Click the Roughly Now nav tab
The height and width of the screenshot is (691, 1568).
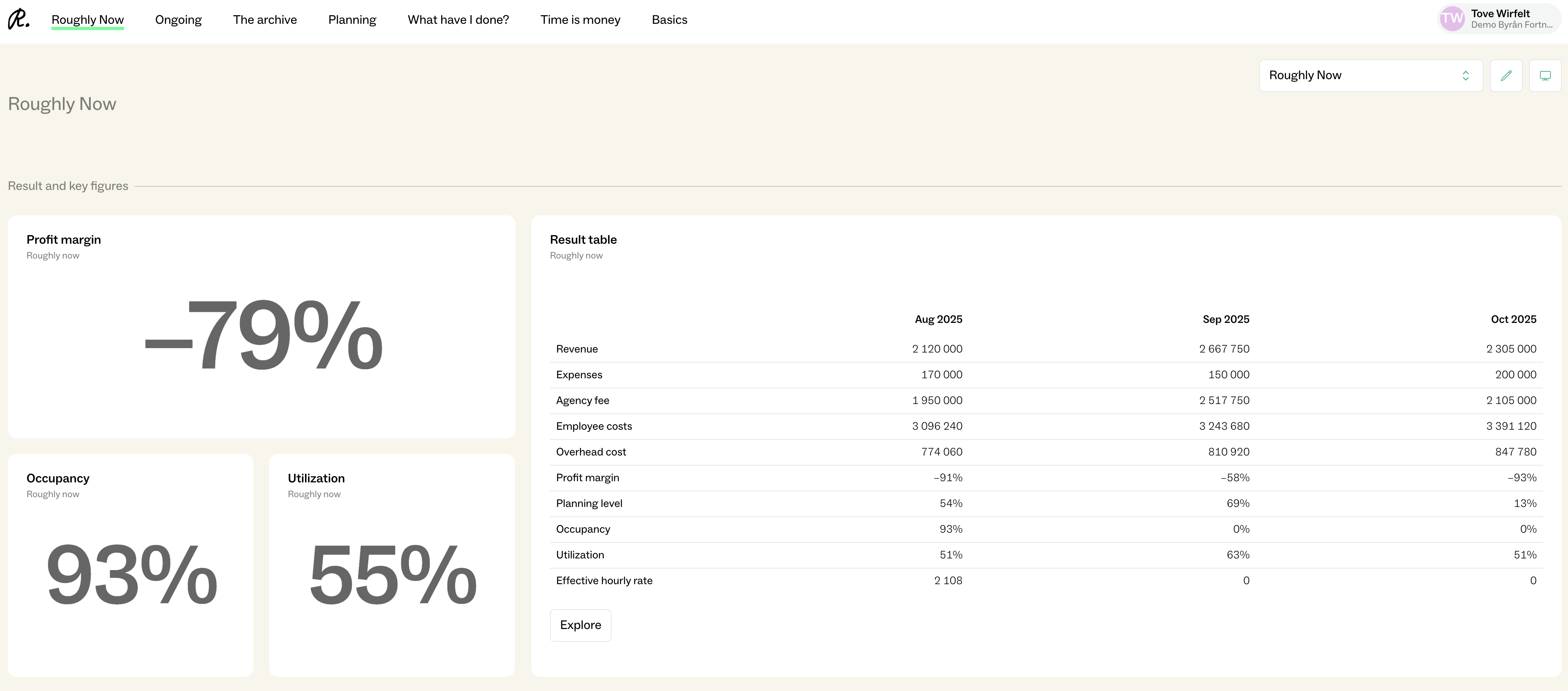(x=88, y=19)
